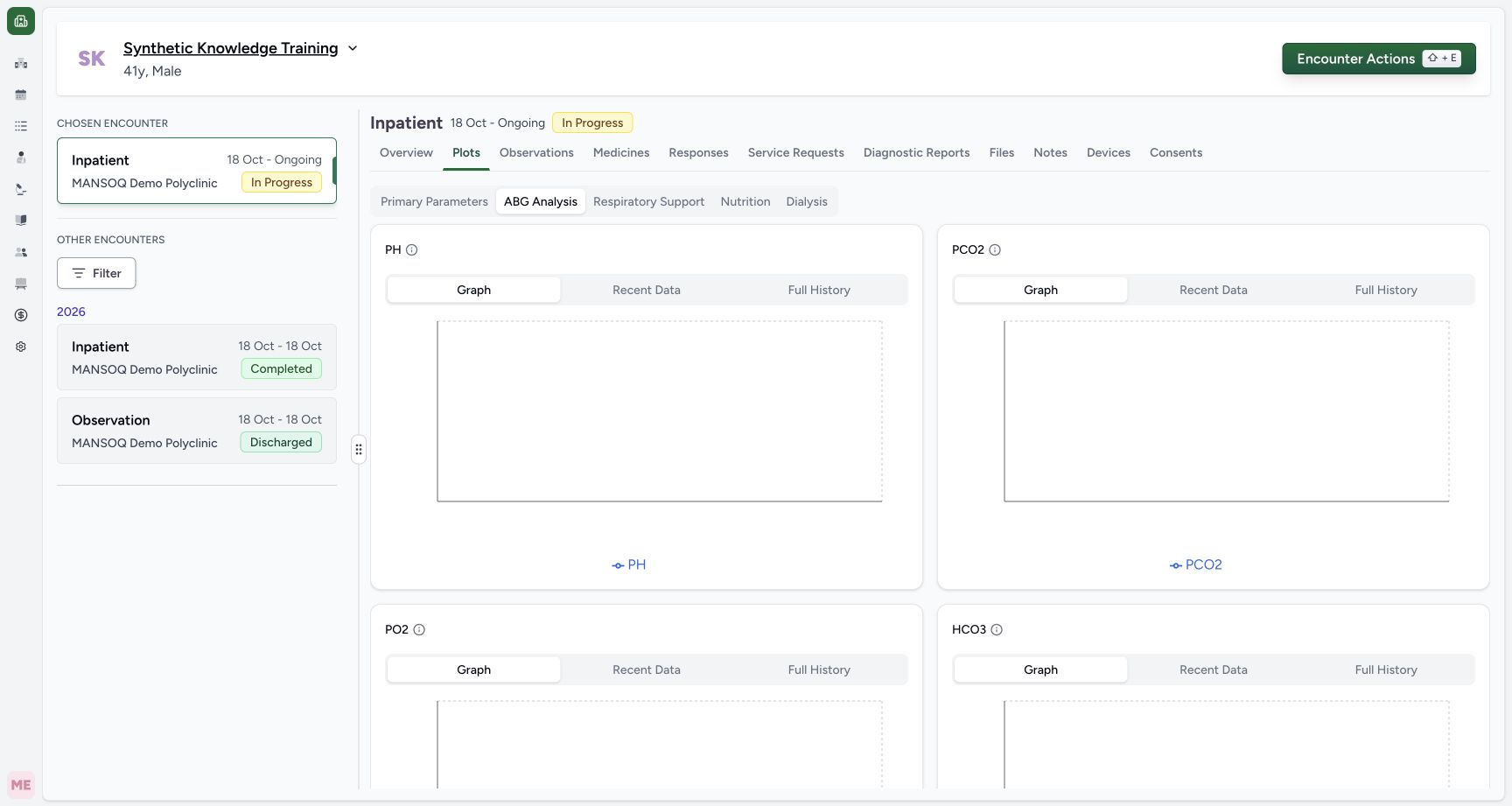
Task: Switch PH card to Recent Data view
Action: (647, 290)
